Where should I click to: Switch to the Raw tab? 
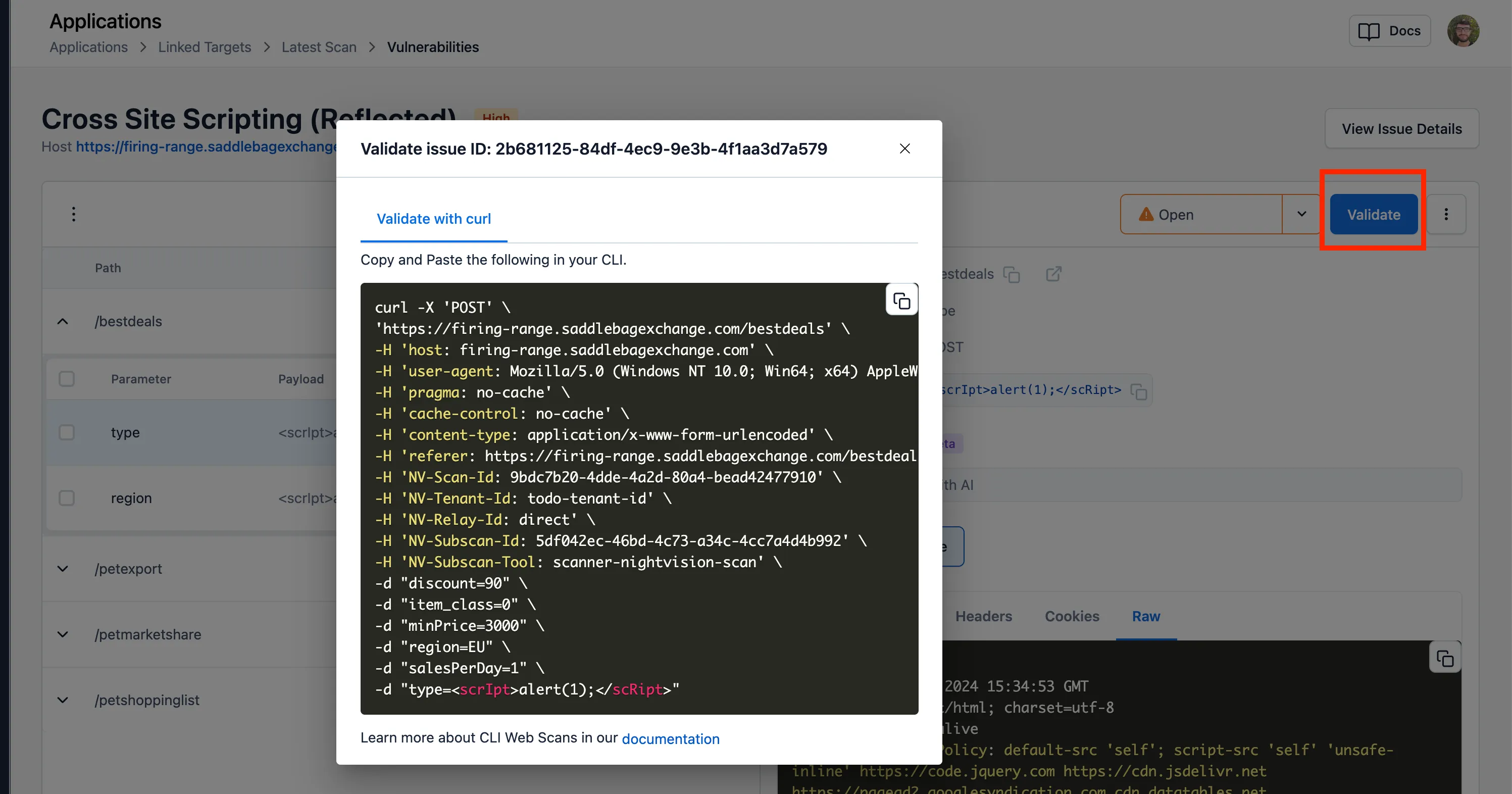point(1146,616)
